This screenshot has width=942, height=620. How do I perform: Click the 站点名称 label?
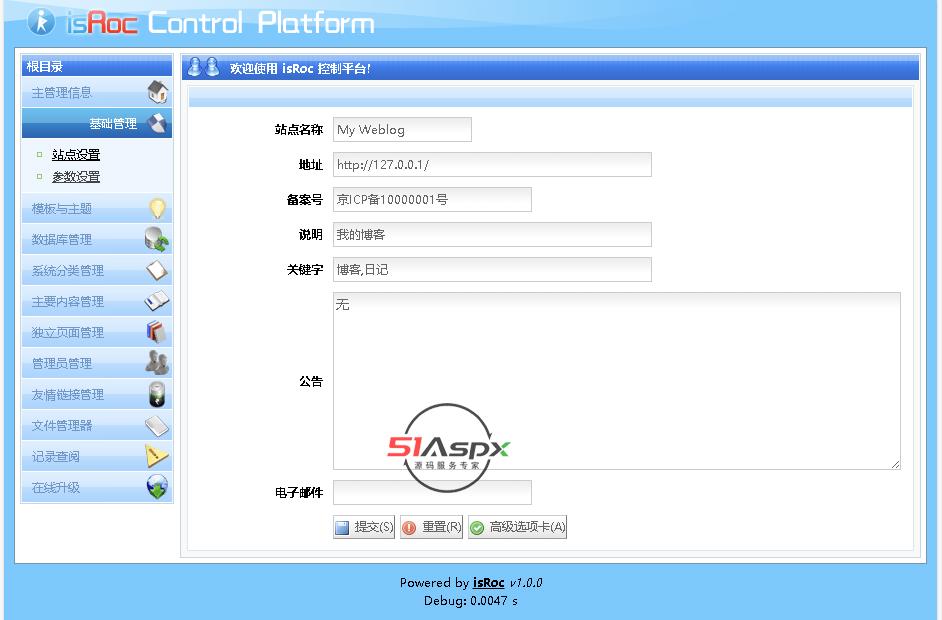pyautogui.click(x=299, y=130)
